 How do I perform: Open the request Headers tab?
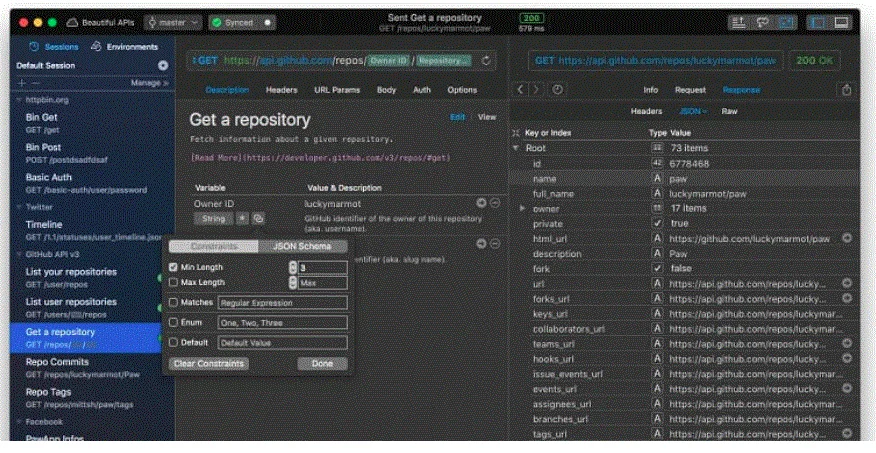coord(282,90)
